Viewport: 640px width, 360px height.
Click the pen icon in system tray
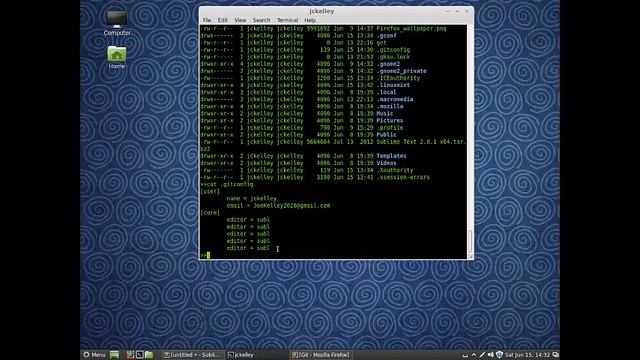tap(482, 355)
